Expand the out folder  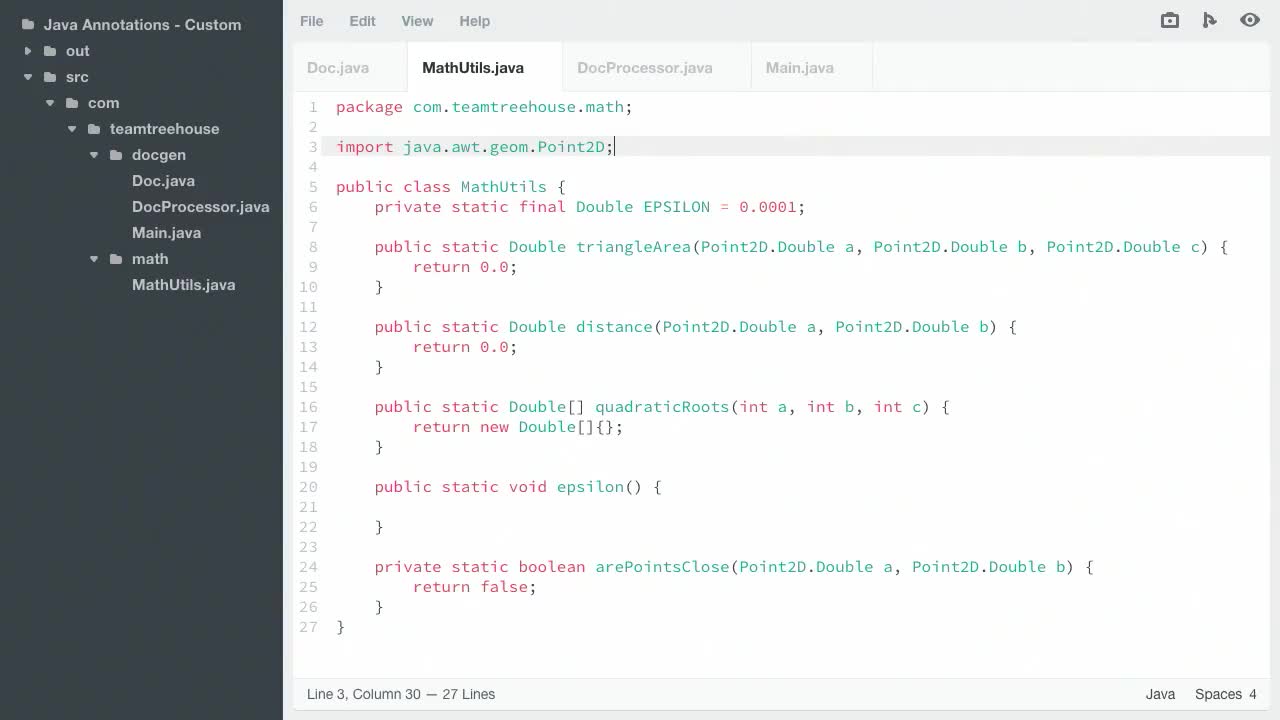click(x=26, y=51)
